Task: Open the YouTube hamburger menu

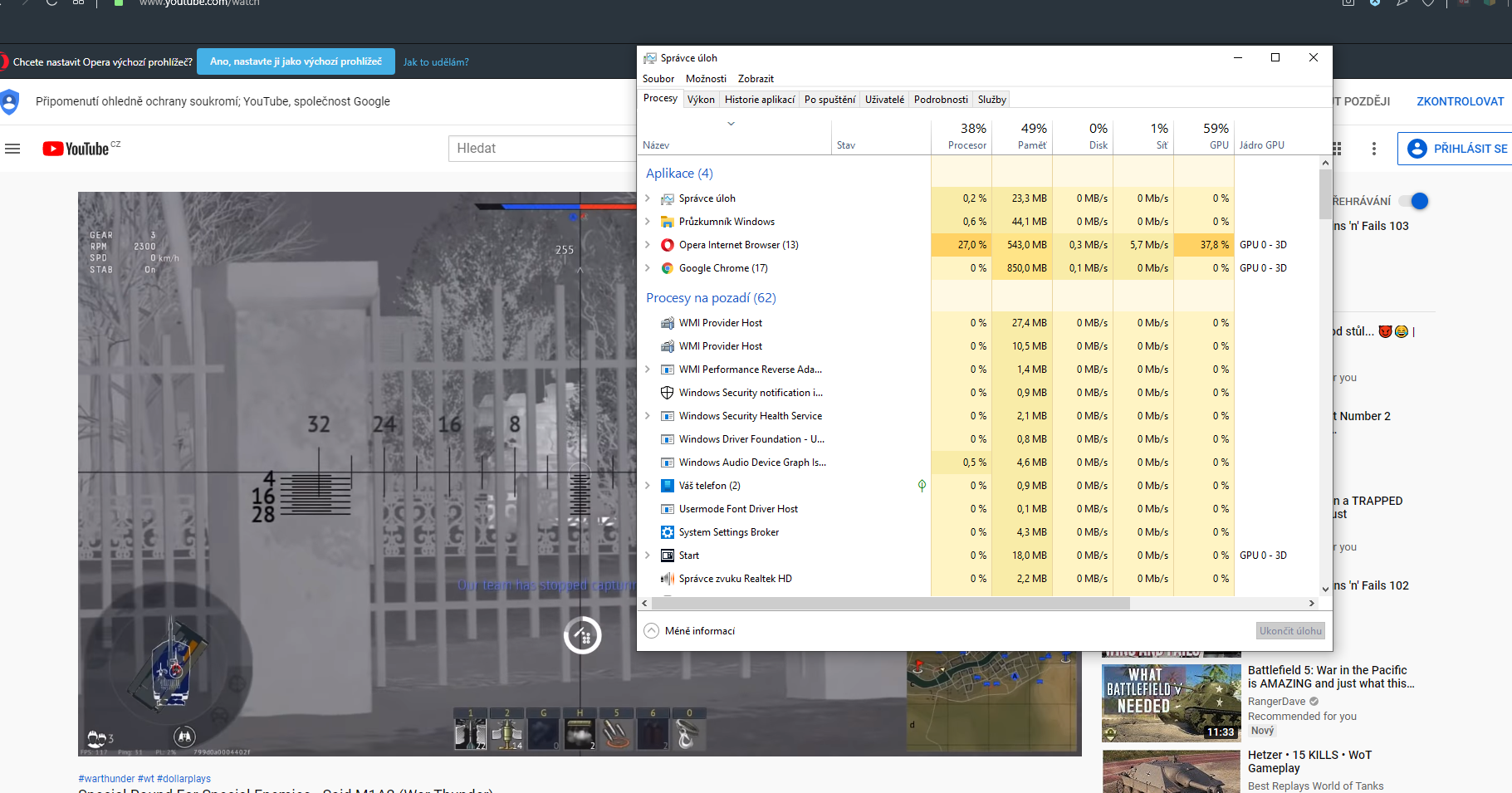Action: click(x=12, y=149)
